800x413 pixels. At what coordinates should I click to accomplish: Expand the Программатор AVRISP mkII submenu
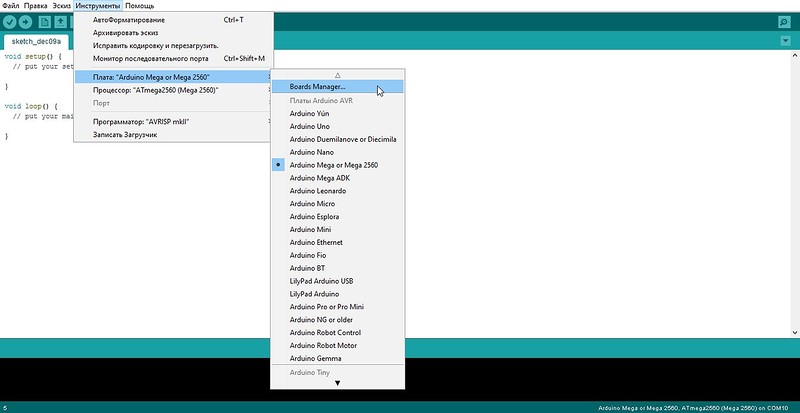pos(173,122)
